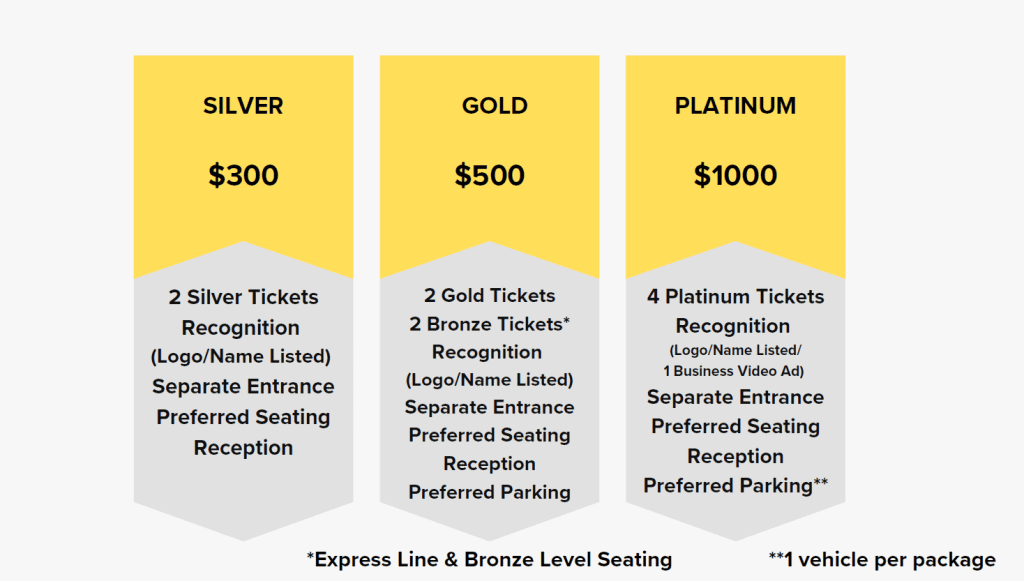This screenshot has width=1024, height=581.
Task: Click (Logo/Name Listed) in the Gold package
Action: pyautogui.click(x=489, y=380)
